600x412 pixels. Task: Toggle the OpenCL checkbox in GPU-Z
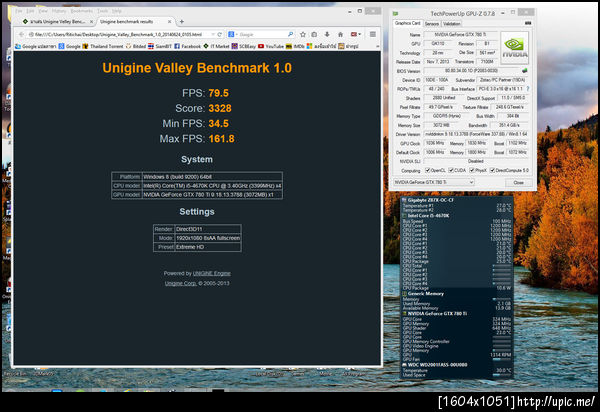pos(428,170)
